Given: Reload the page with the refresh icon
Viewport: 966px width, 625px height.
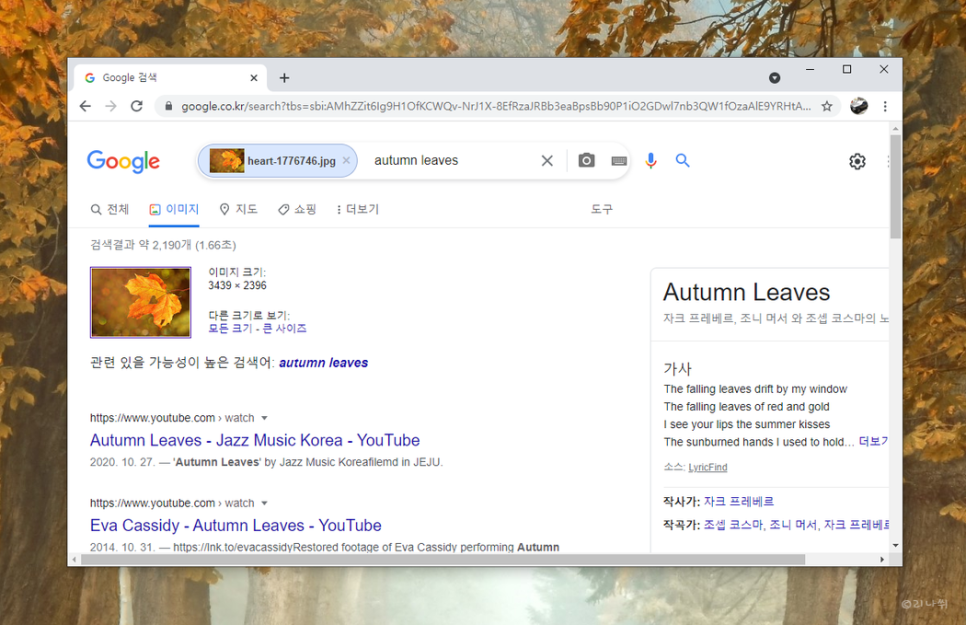Looking at the screenshot, I should point(137,106).
